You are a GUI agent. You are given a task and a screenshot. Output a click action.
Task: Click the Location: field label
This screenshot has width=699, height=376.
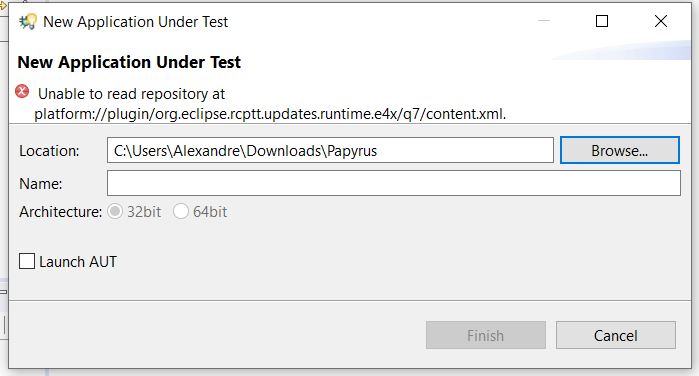(x=49, y=151)
